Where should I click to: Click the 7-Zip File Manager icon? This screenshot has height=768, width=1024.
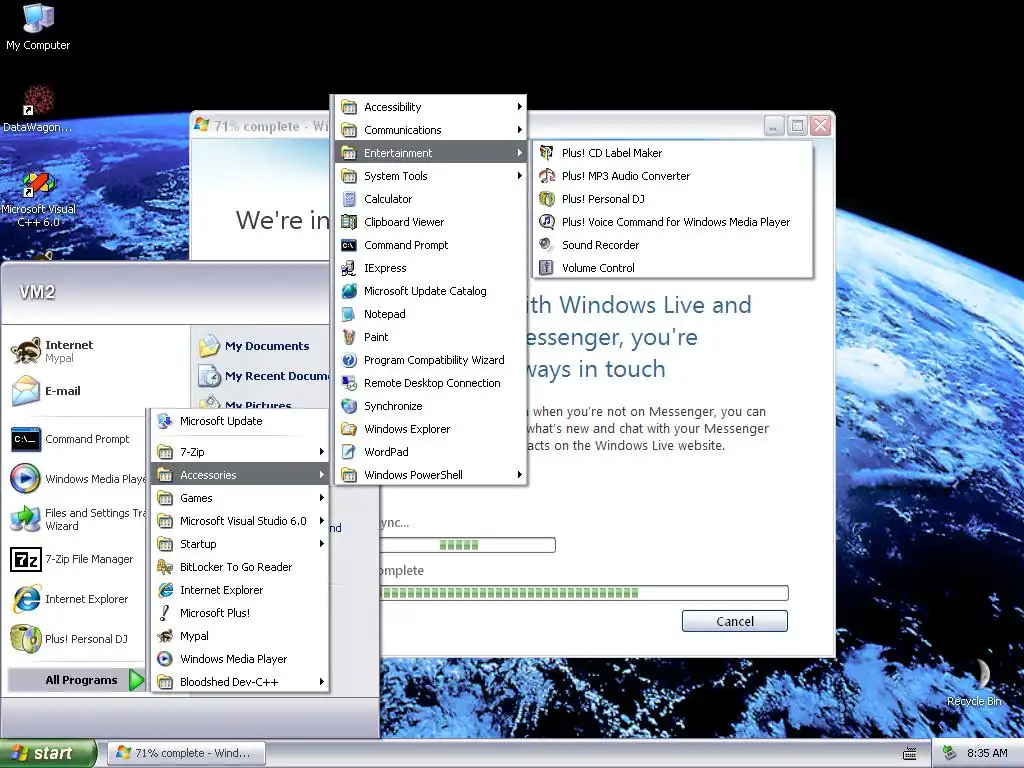pyautogui.click(x=26, y=559)
